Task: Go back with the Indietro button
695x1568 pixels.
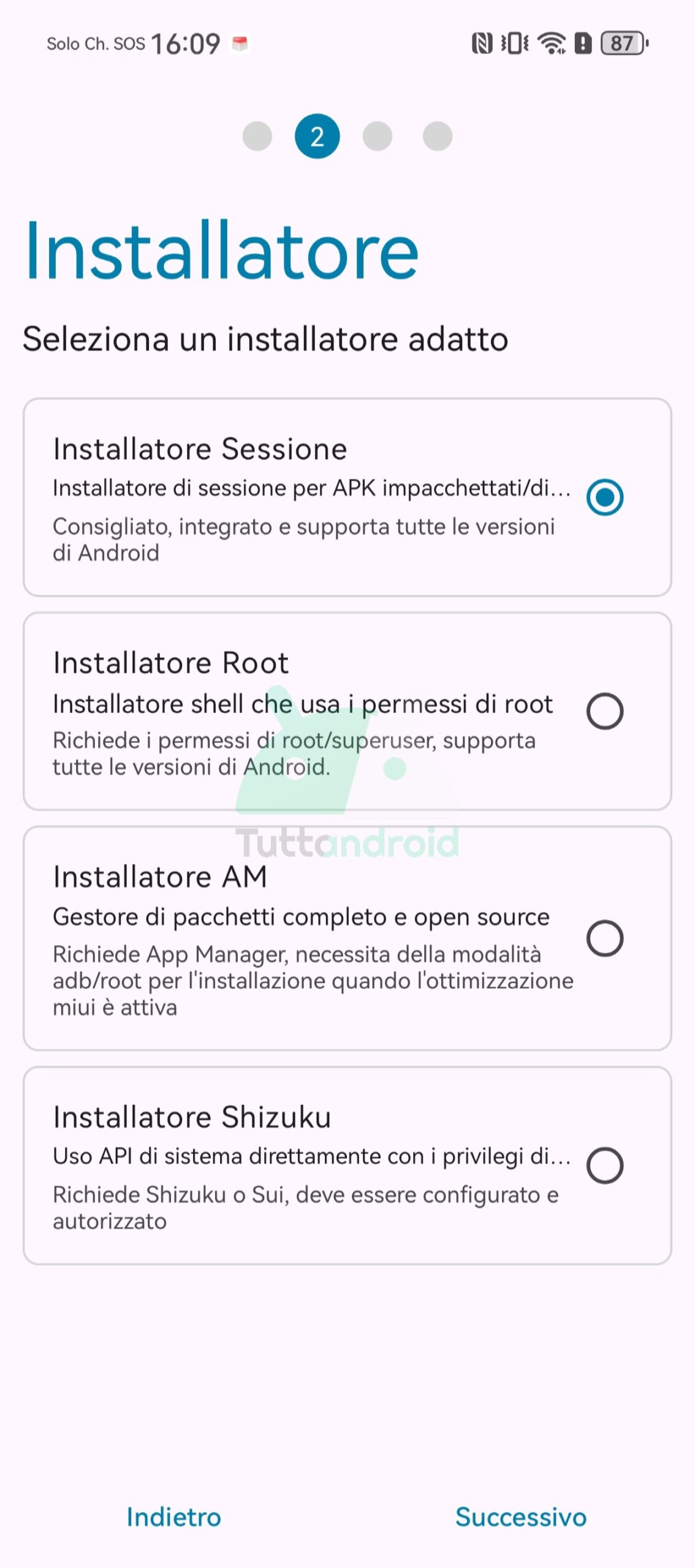Action: click(x=173, y=1517)
